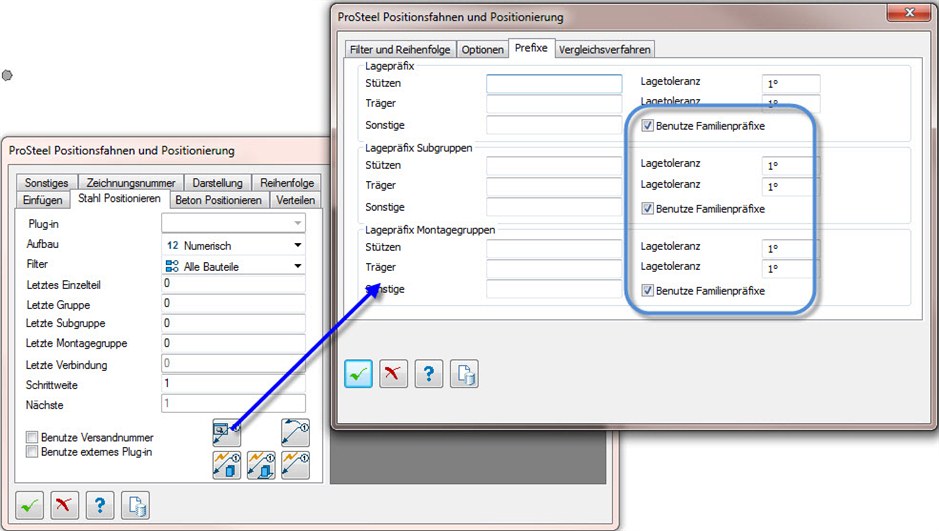Switch to Optionen tab
Image resolution: width=939 pixels, height=531 pixels.
tap(483, 49)
